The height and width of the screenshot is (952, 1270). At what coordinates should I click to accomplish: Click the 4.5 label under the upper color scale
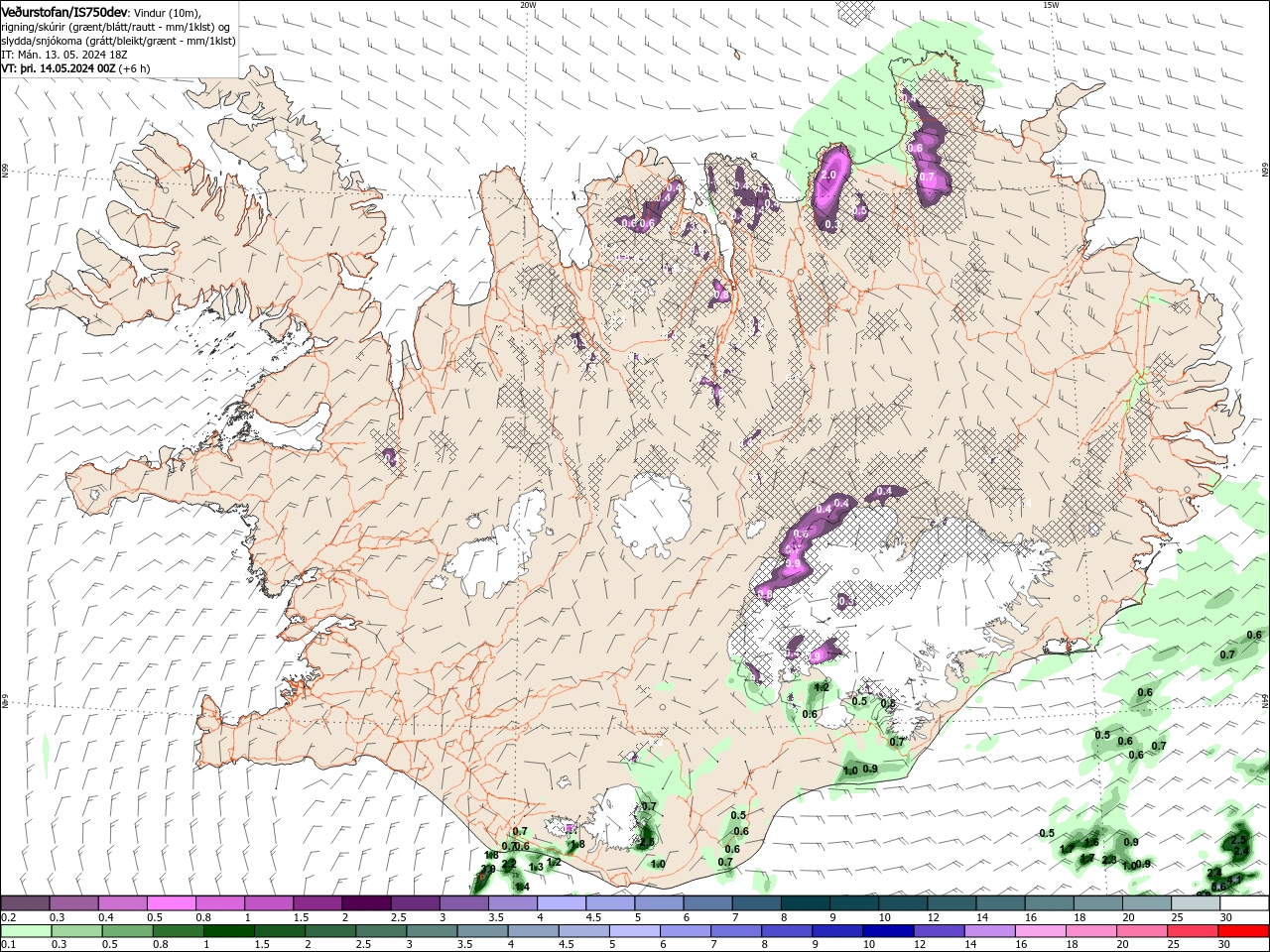click(x=593, y=917)
